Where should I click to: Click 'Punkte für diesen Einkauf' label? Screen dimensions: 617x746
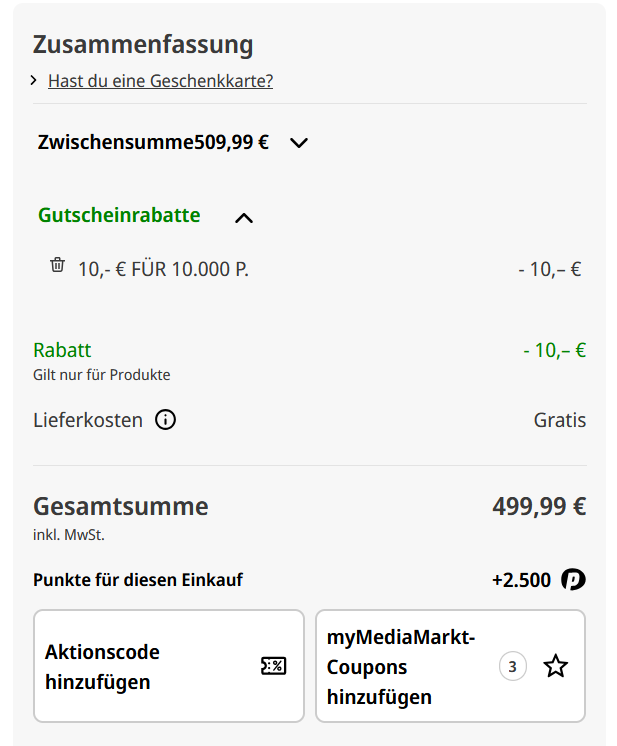(x=138, y=580)
